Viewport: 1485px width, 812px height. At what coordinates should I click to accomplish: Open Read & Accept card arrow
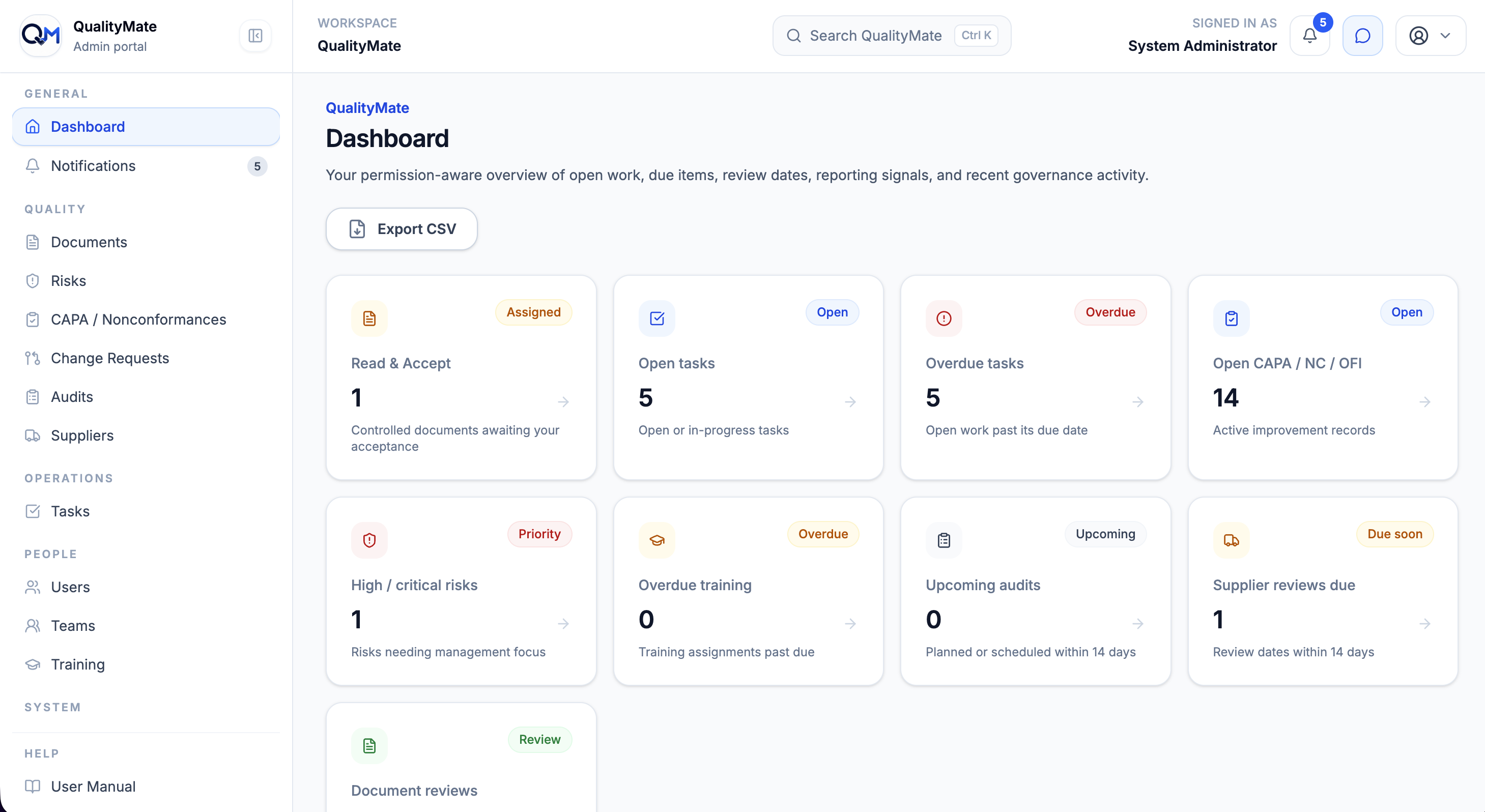pyautogui.click(x=564, y=402)
